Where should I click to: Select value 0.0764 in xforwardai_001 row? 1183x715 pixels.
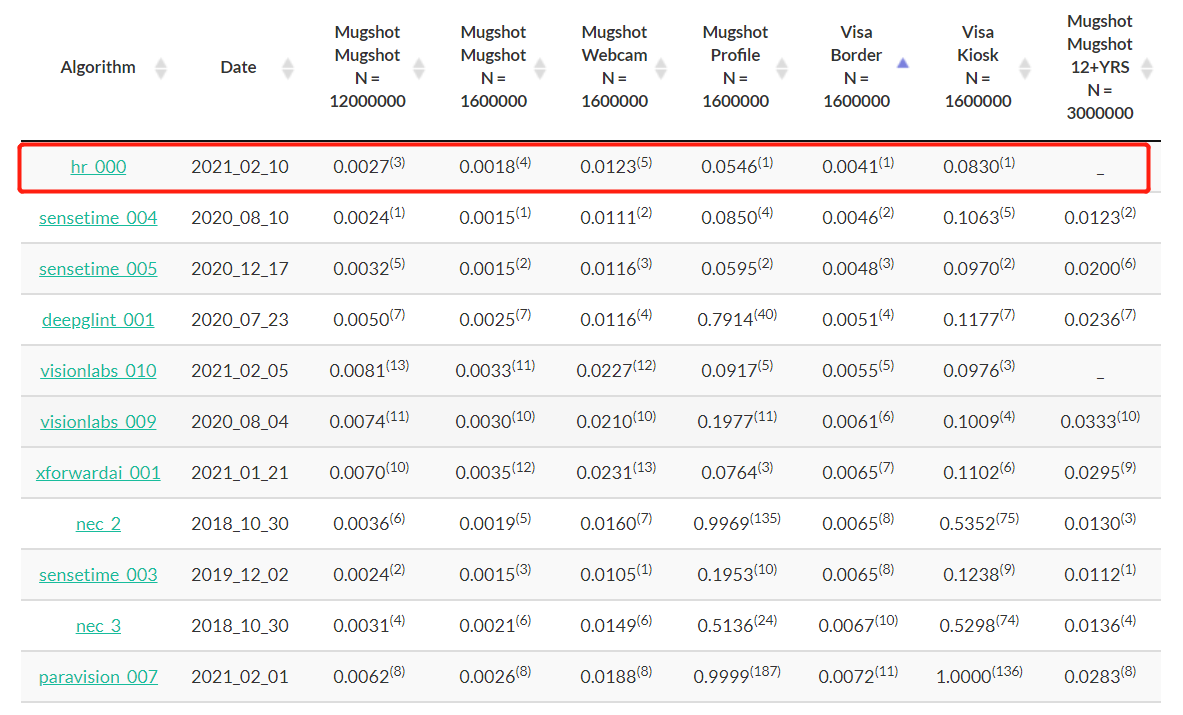pos(730,473)
